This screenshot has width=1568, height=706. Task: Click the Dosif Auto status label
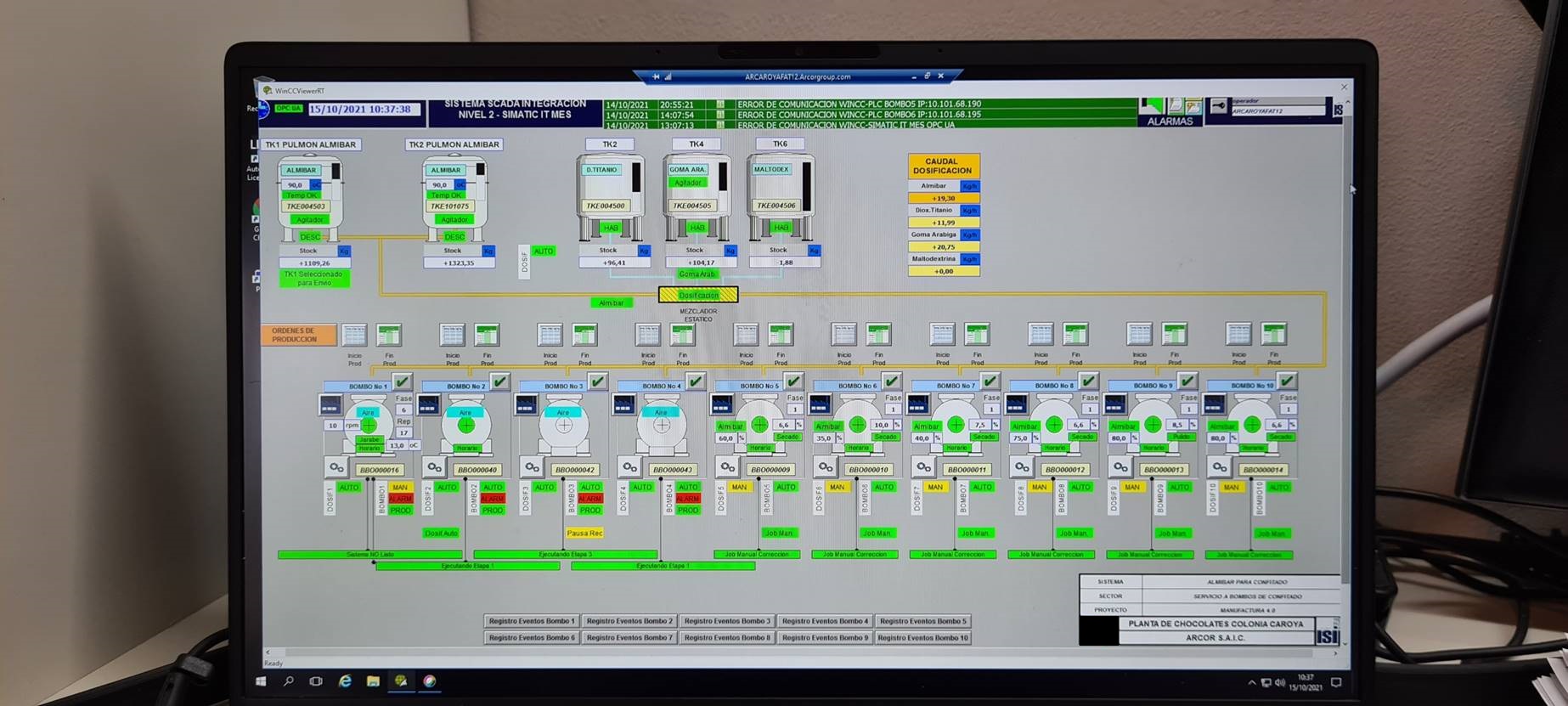(x=441, y=534)
